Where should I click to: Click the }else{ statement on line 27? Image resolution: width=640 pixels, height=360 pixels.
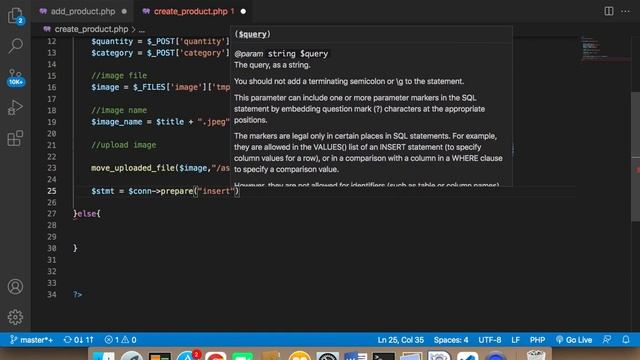coord(87,214)
